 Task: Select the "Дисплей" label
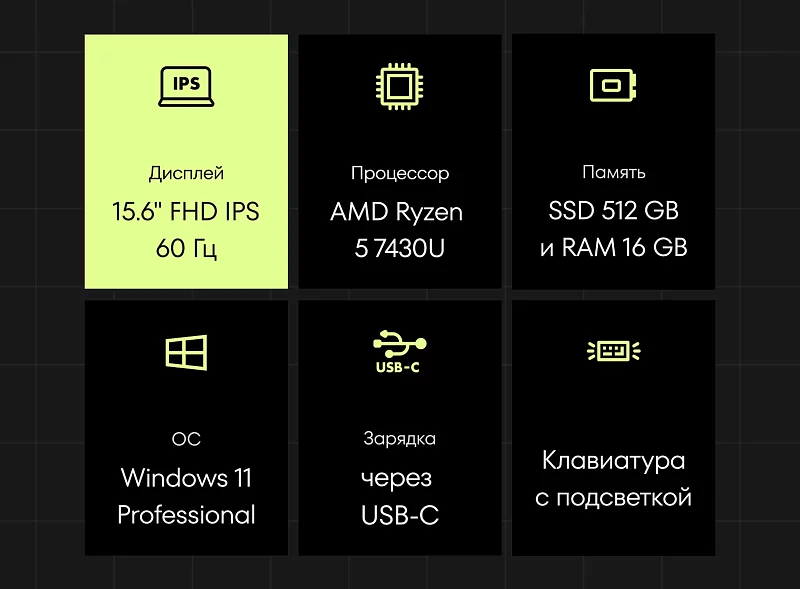click(186, 173)
